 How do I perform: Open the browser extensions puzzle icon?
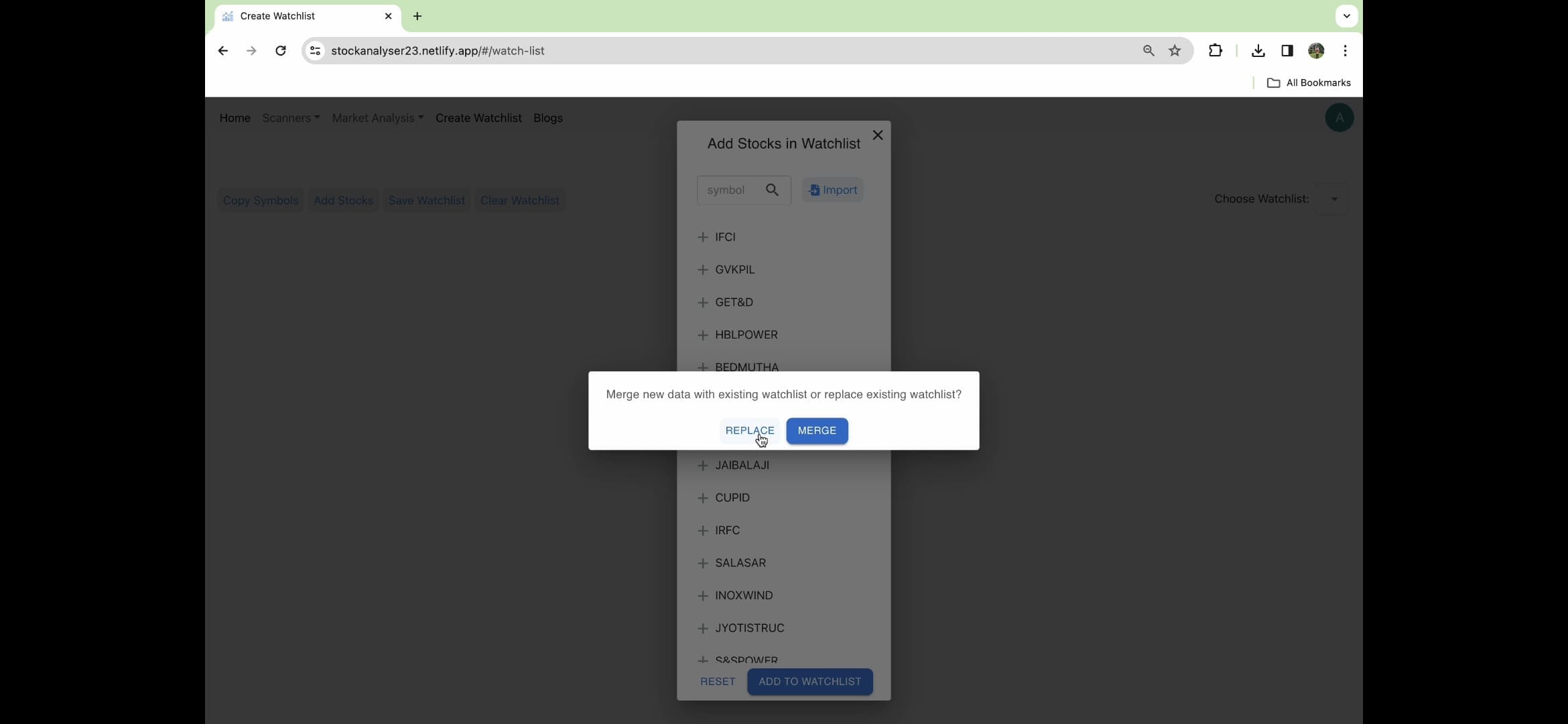pos(1215,51)
